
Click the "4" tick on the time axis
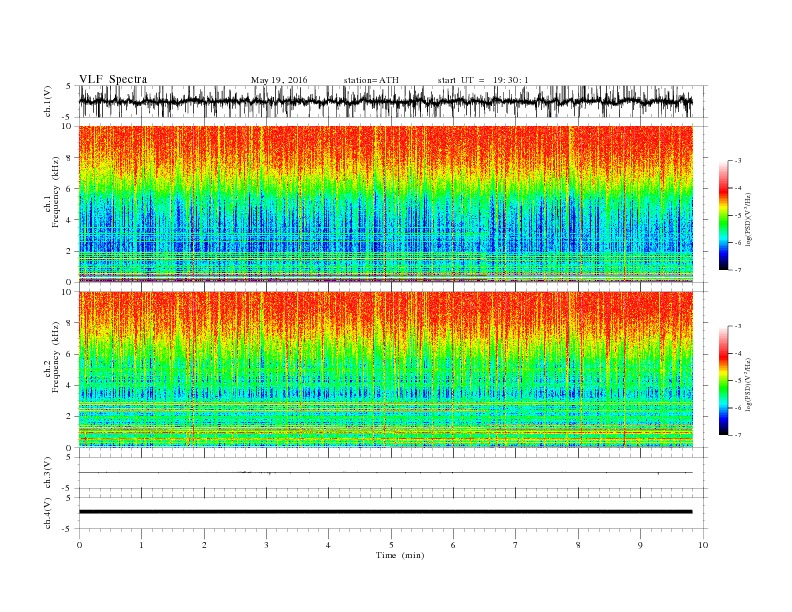coord(328,545)
